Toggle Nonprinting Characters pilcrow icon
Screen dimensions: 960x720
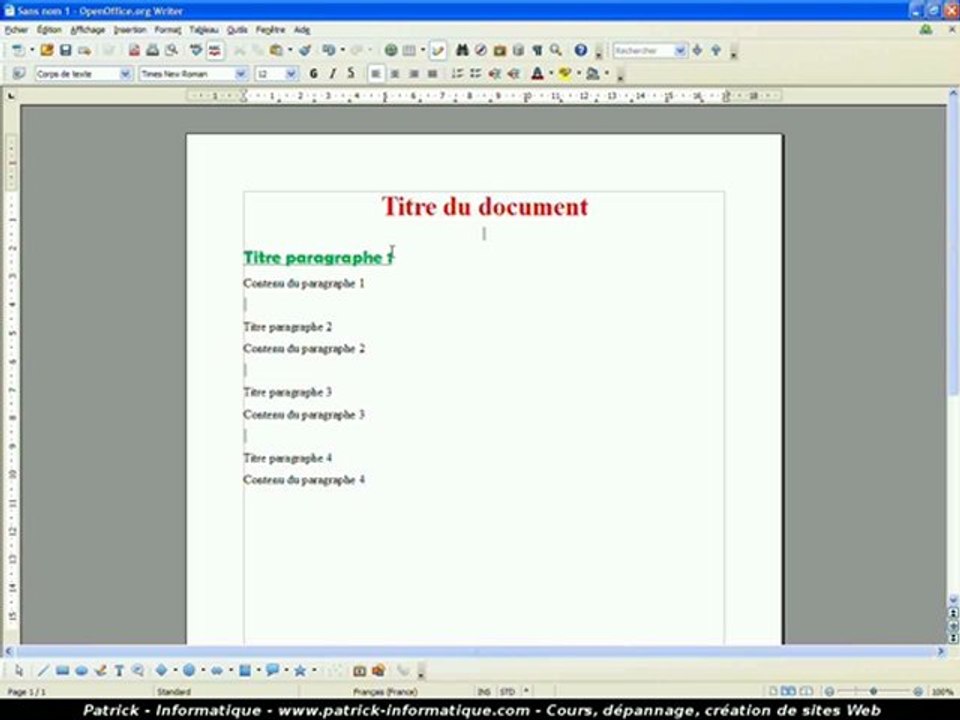pos(537,50)
